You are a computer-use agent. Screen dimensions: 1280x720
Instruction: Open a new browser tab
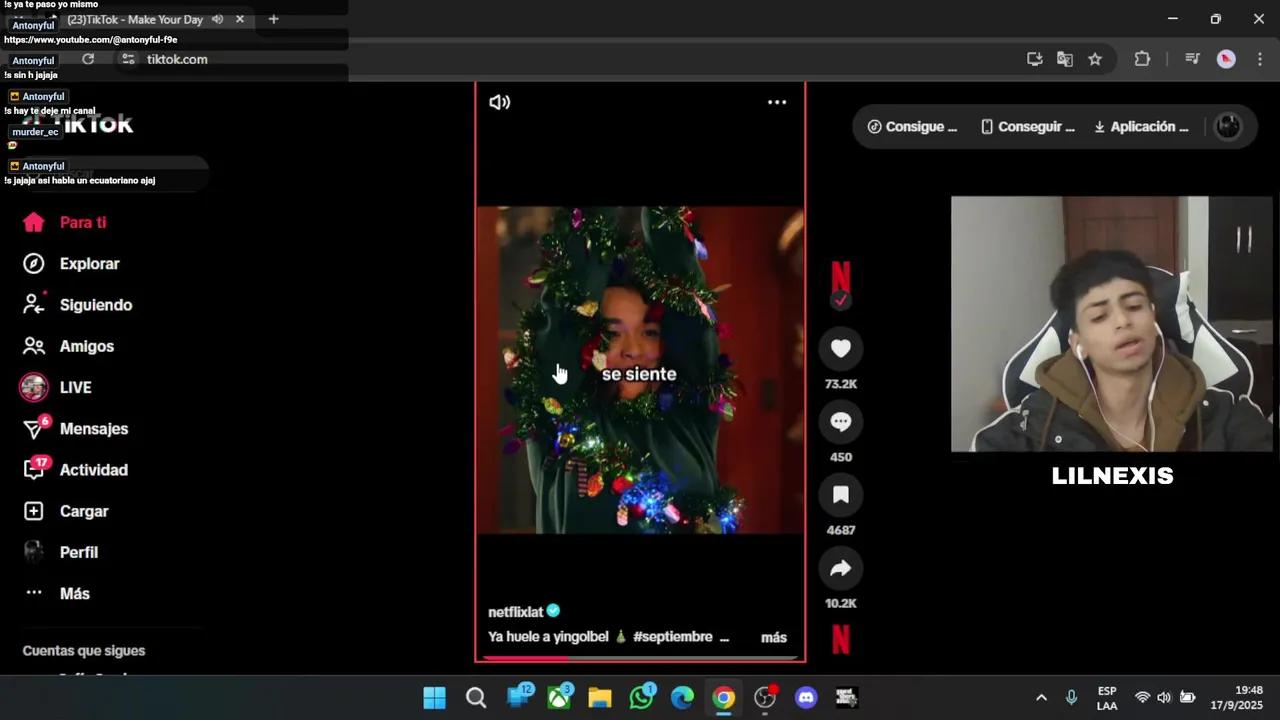point(273,19)
